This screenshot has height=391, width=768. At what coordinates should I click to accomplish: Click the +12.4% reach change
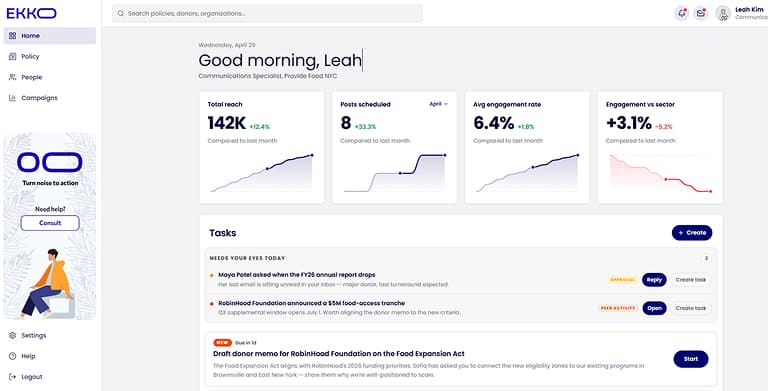[260, 126]
